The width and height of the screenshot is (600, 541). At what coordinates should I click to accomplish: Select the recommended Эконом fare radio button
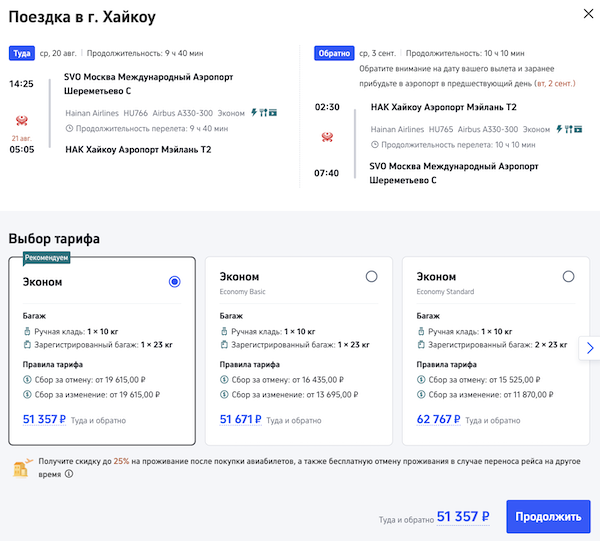(x=175, y=282)
